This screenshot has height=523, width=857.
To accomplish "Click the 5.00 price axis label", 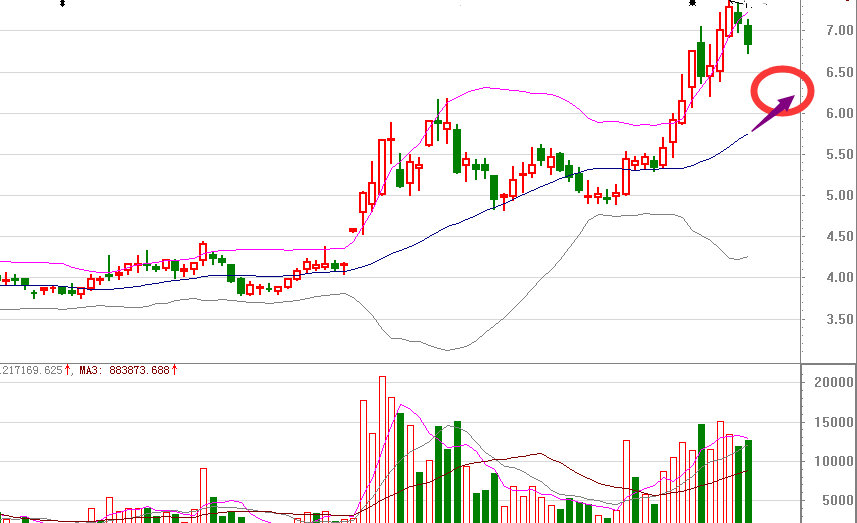I will pyautogui.click(x=840, y=195).
